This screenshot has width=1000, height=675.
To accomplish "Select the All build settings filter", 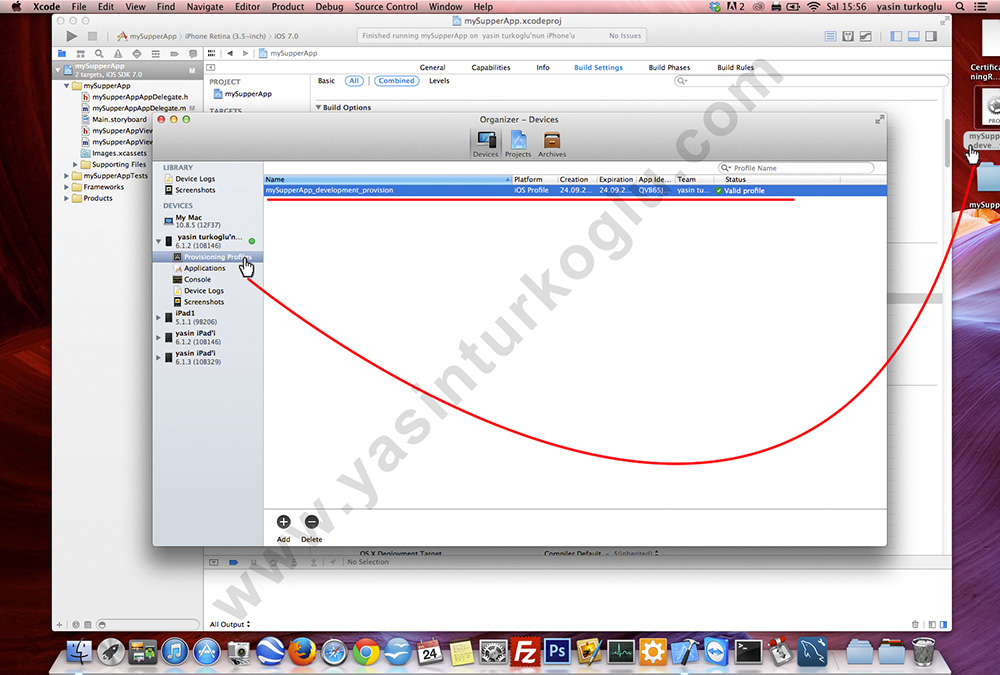I will point(354,81).
